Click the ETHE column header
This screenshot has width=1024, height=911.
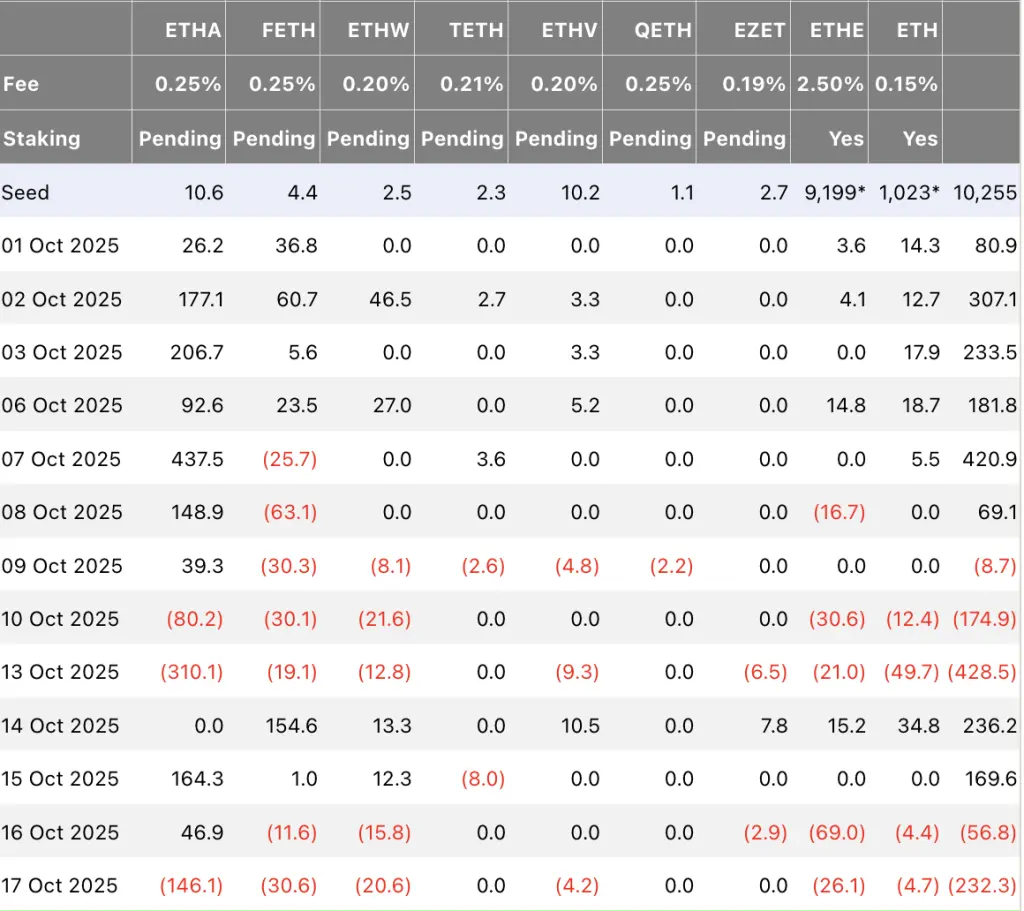click(x=836, y=30)
